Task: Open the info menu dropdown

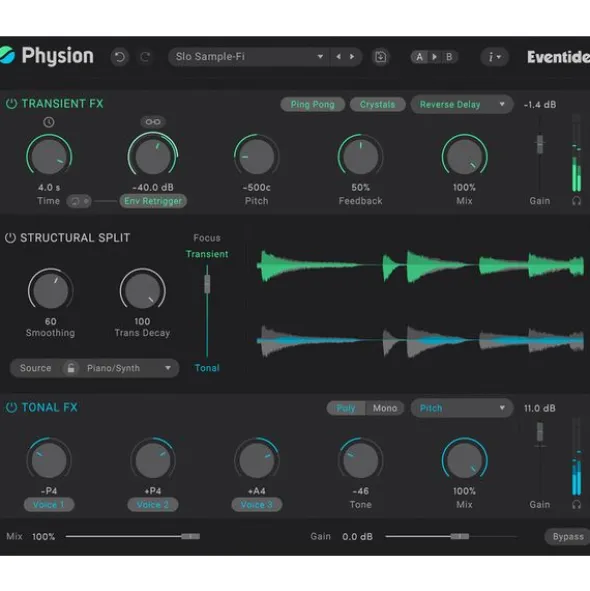Action: coord(494,57)
